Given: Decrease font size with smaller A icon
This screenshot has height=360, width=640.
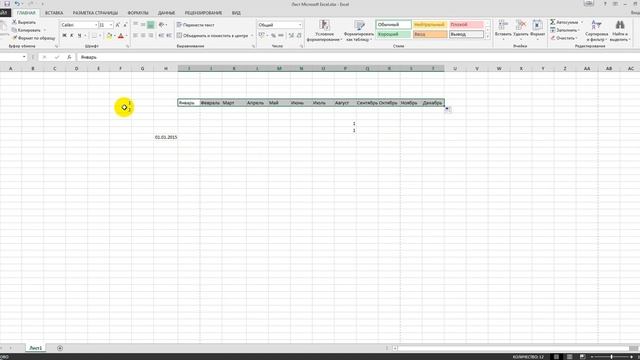Looking at the screenshot, I should [x=125, y=25].
